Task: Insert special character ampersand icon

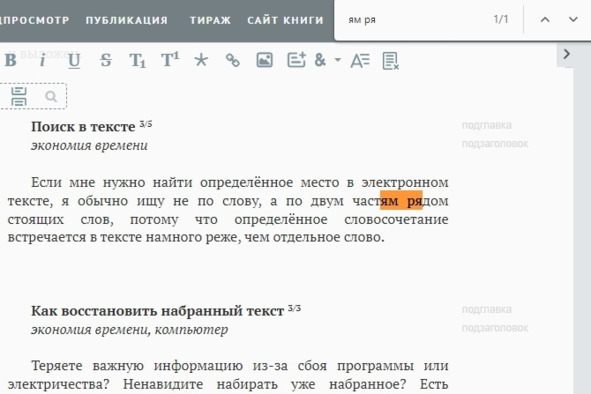Action: pyautogui.click(x=320, y=60)
